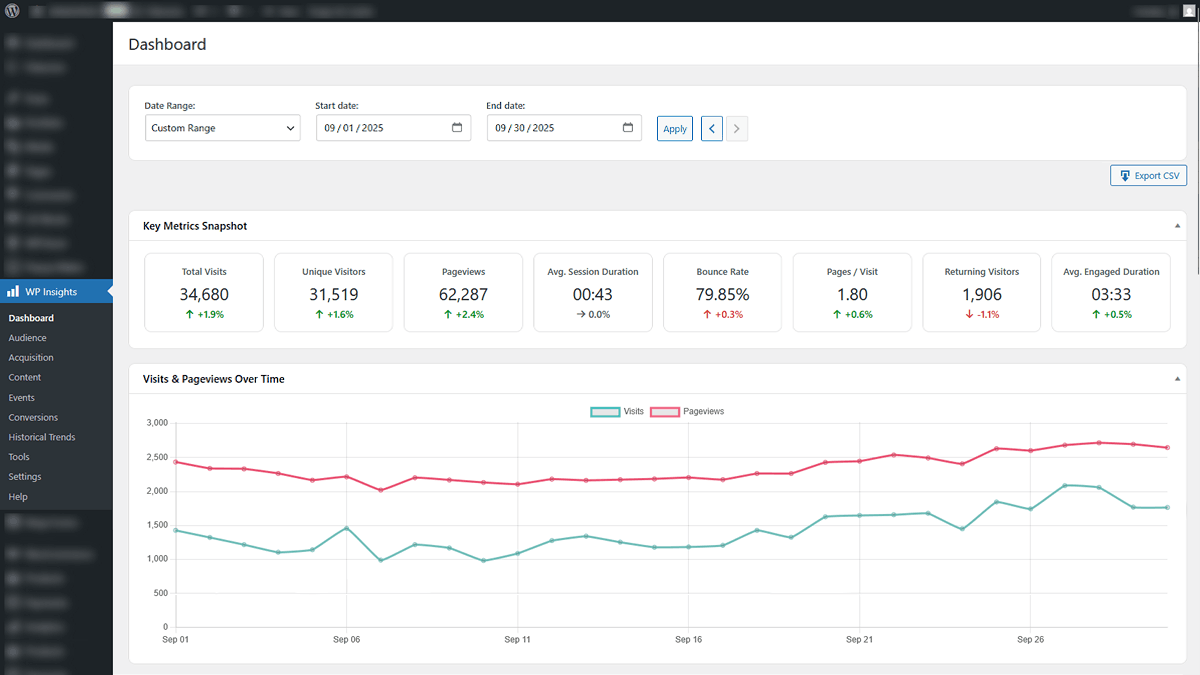Collapse the Visits & Pageviews chart panel
Viewport: 1200px width, 675px height.
click(x=1177, y=378)
